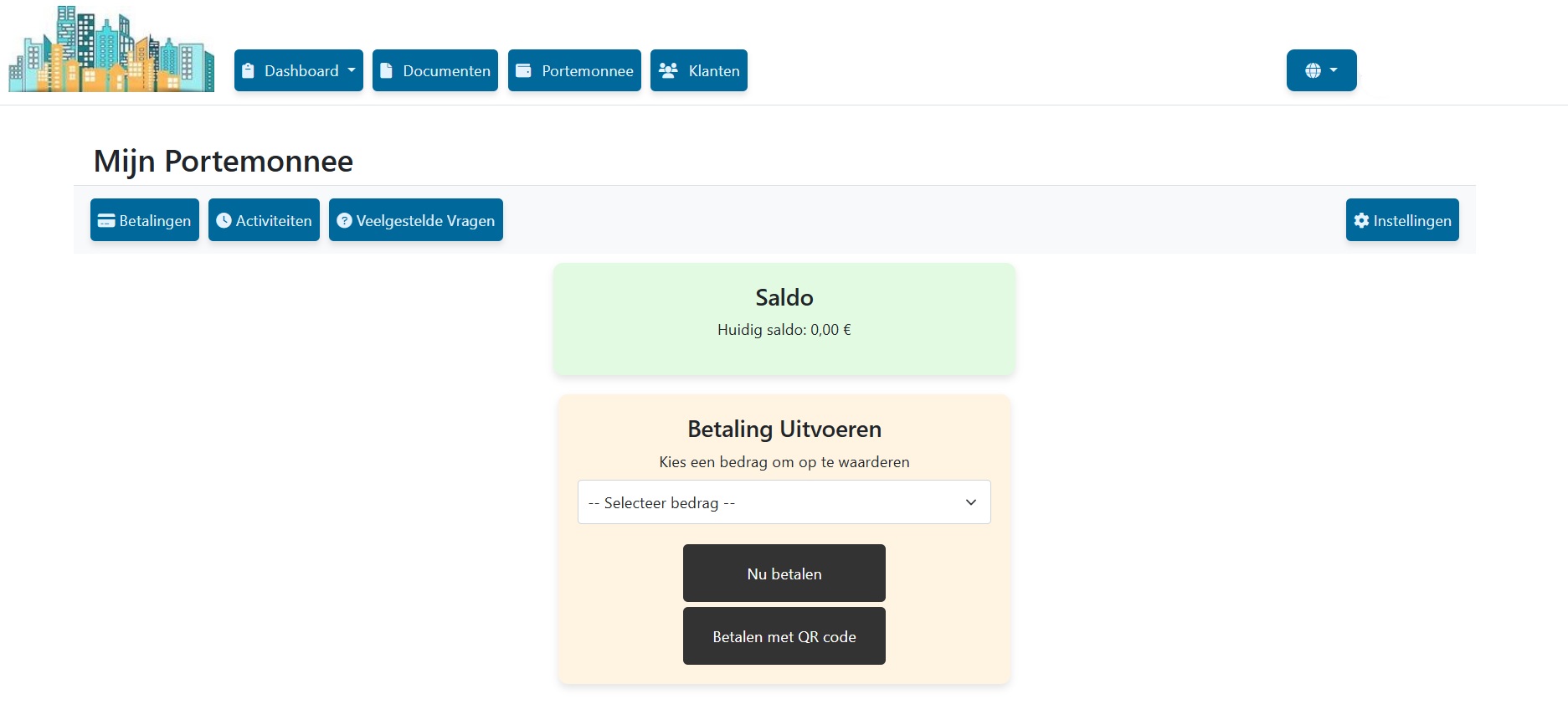
Task: Click the globe language icon
Action: (x=1313, y=71)
